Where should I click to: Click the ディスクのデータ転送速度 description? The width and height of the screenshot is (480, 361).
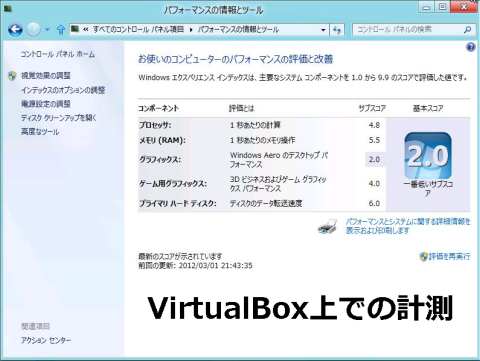266,203
